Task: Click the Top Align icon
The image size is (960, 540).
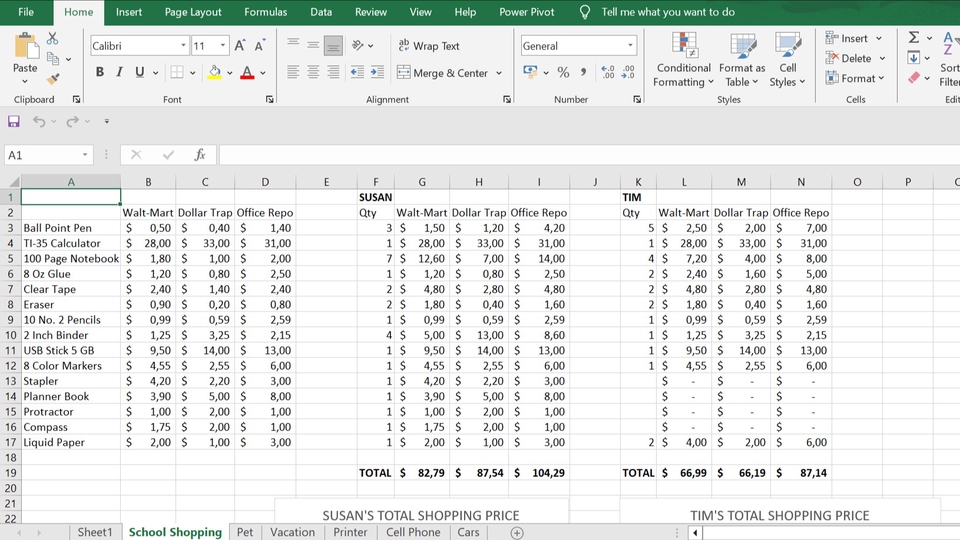Action: point(293,45)
